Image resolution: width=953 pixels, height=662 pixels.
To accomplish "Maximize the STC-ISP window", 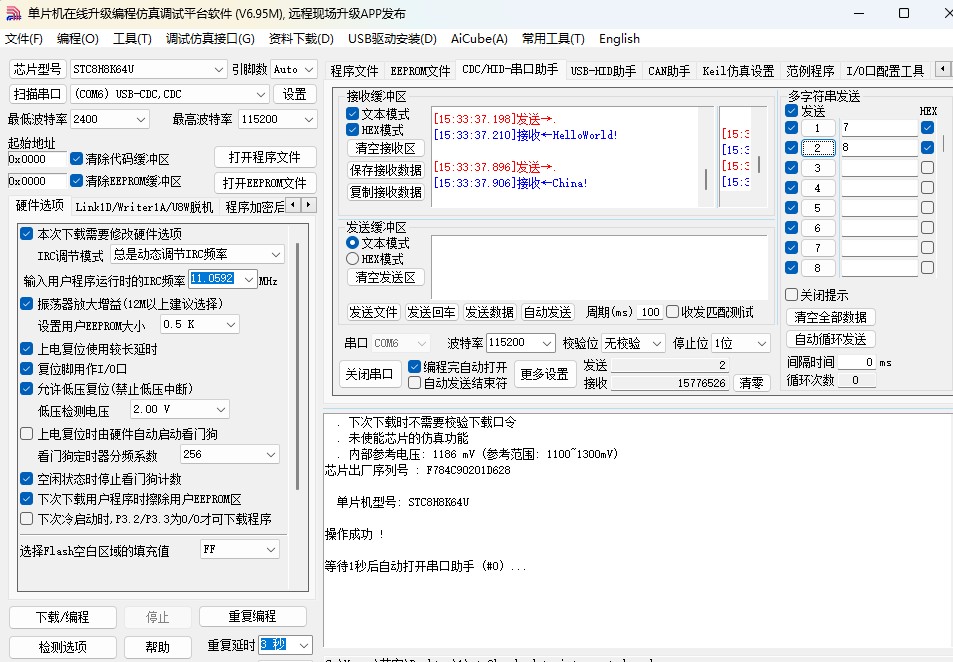I will [904, 13].
